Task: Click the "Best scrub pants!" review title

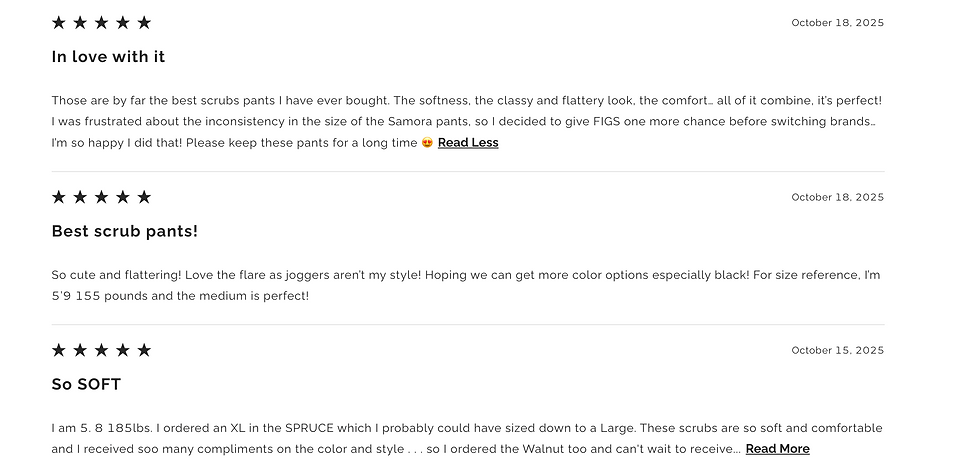Action: tap(125, 231)
